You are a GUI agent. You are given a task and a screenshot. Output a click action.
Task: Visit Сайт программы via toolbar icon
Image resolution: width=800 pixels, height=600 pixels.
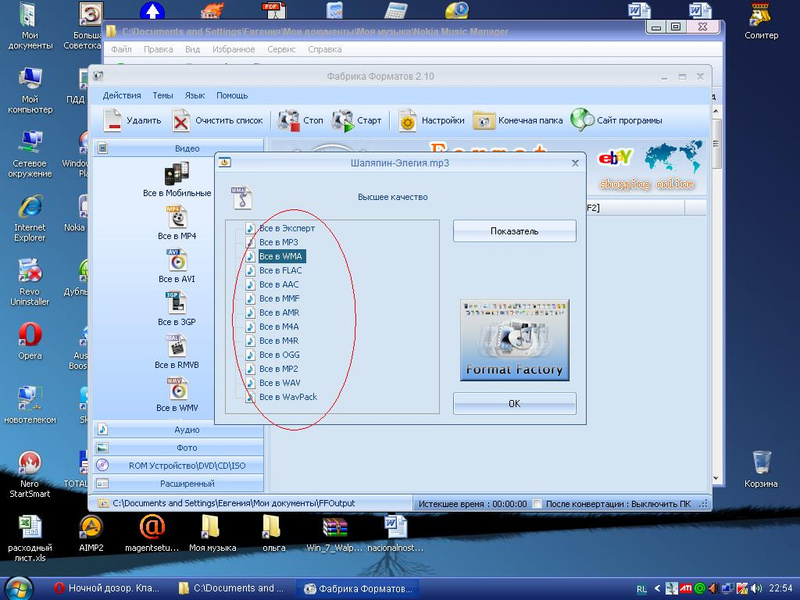click(582, 121)
